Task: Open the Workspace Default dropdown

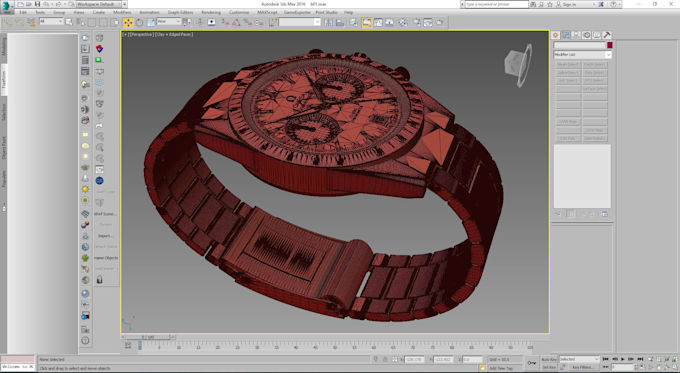Action: (101, 4)
